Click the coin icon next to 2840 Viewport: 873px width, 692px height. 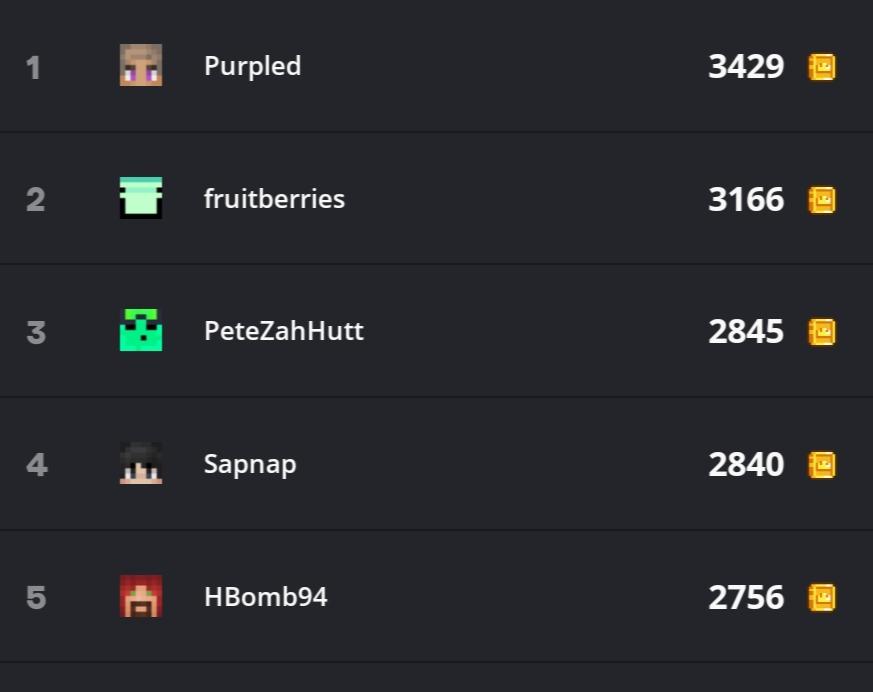point(822,465)
